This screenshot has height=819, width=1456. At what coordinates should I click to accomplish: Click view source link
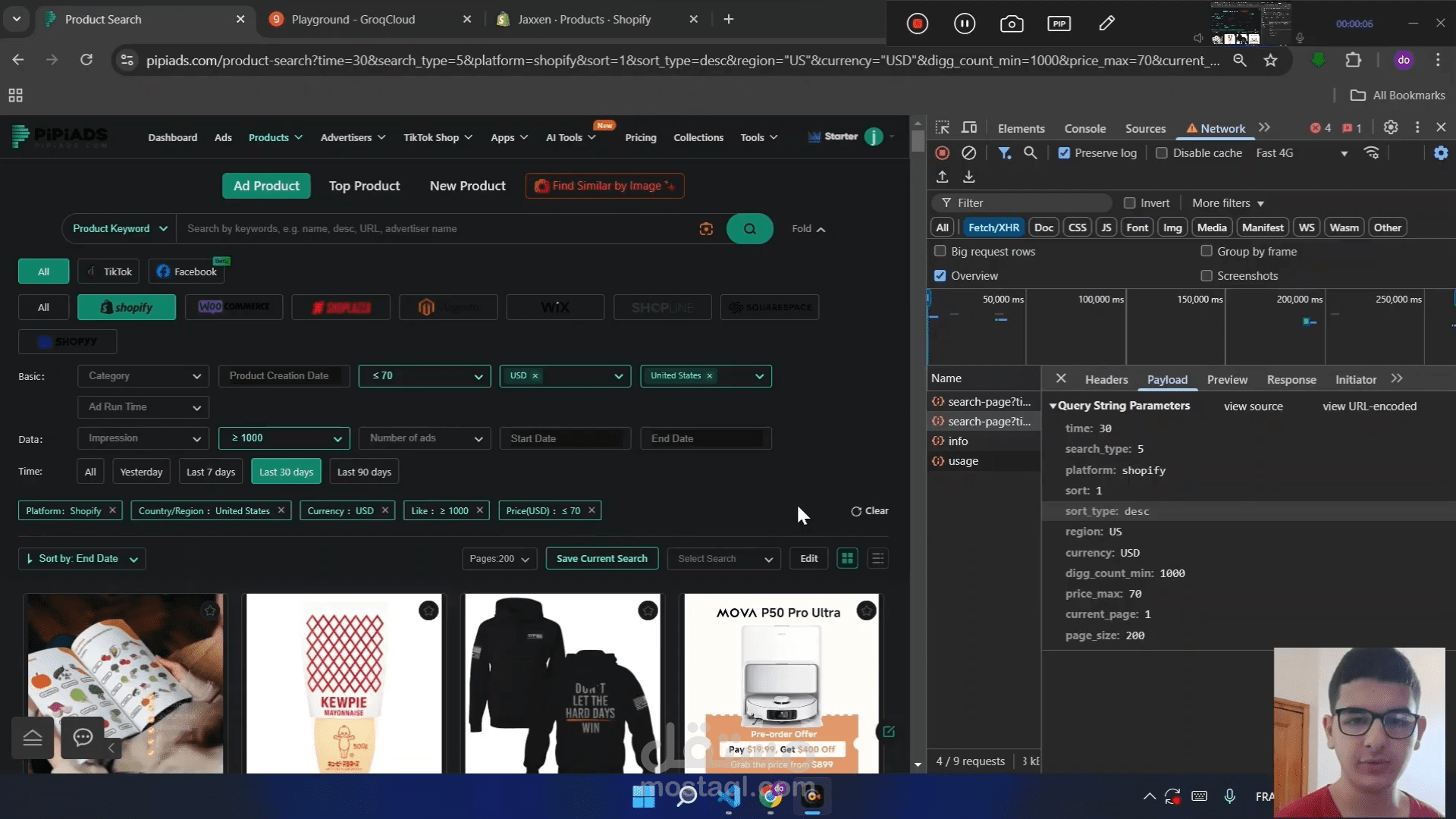pos(1253,406)
